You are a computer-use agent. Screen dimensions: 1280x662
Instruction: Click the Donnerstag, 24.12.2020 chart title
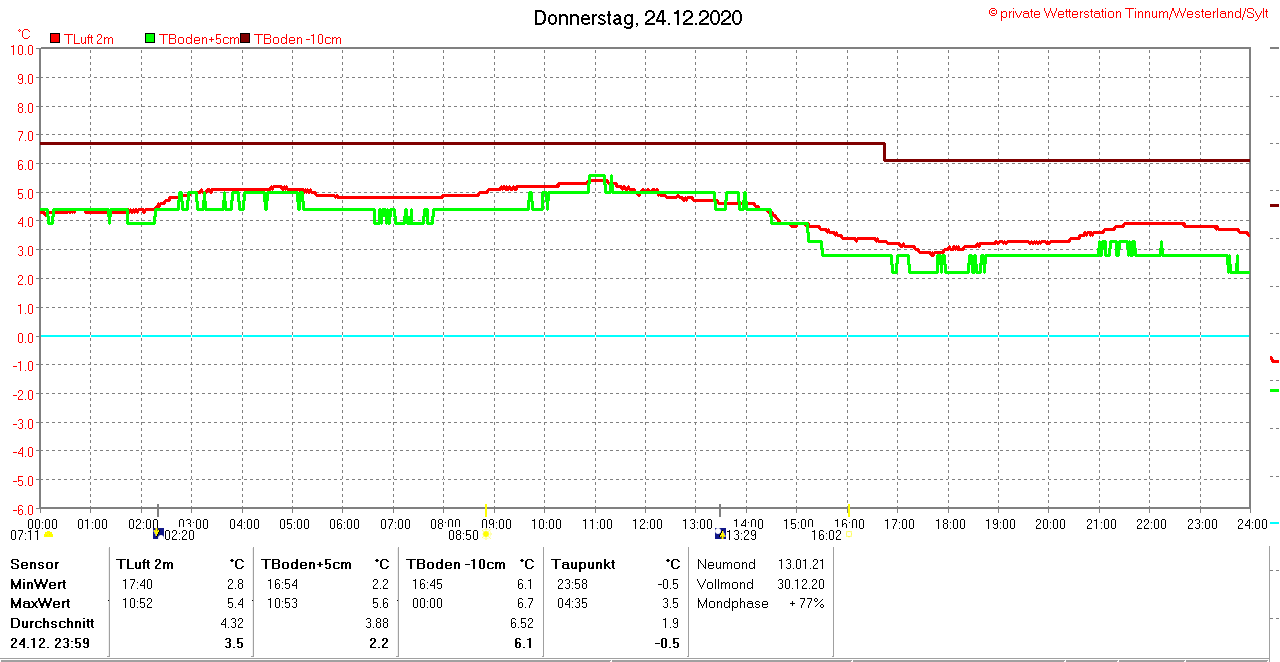[x=637, y=18]
